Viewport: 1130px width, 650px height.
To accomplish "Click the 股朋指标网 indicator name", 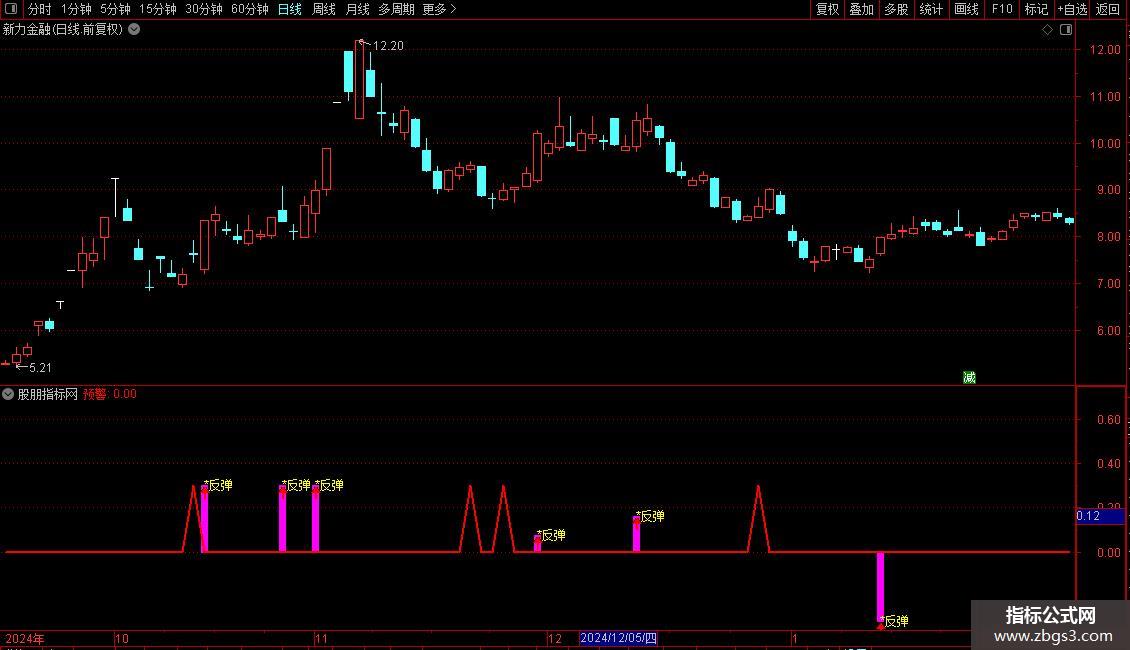I will coord(48,394).
